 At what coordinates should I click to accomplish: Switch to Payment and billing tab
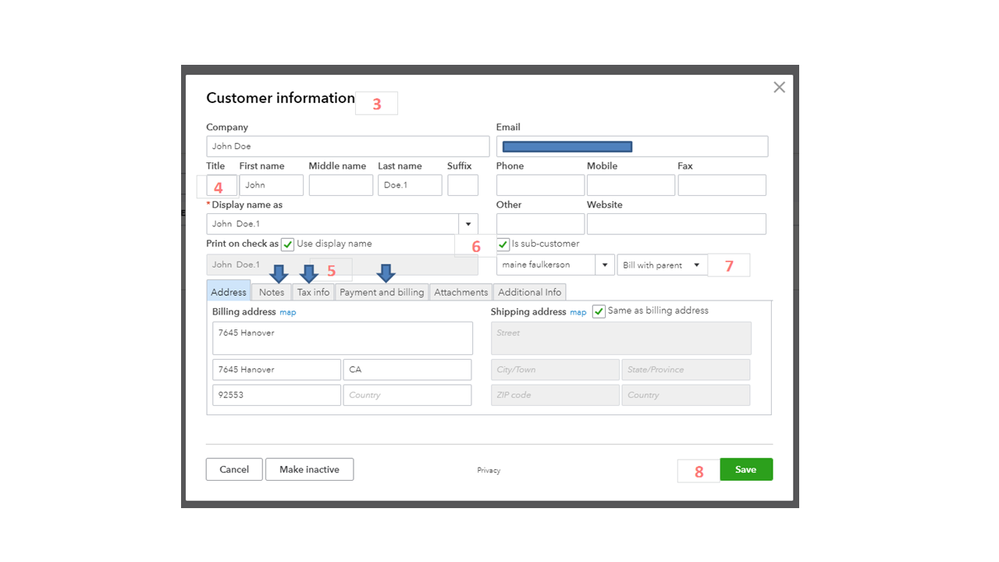(x=382, y=292)
